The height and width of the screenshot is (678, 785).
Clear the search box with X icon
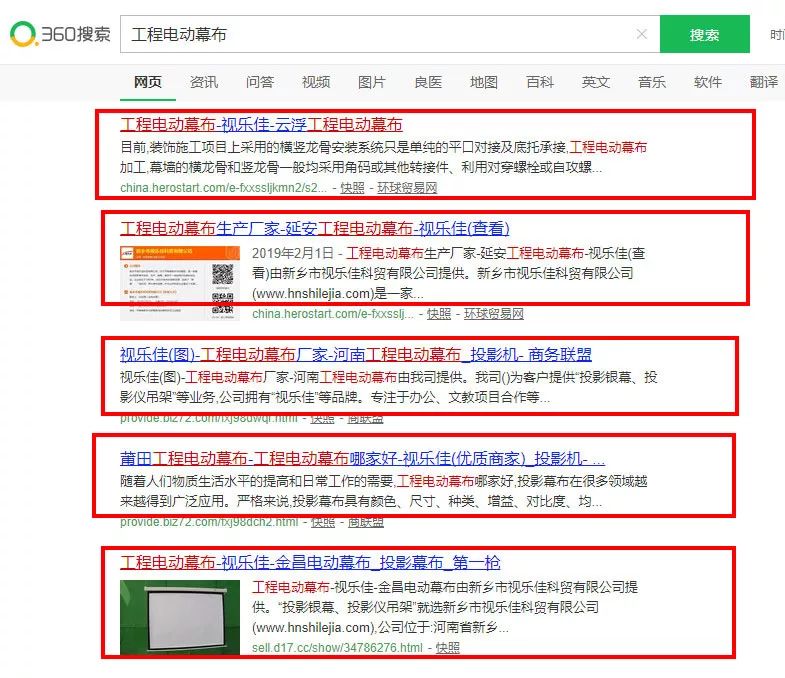coord(641,34)
